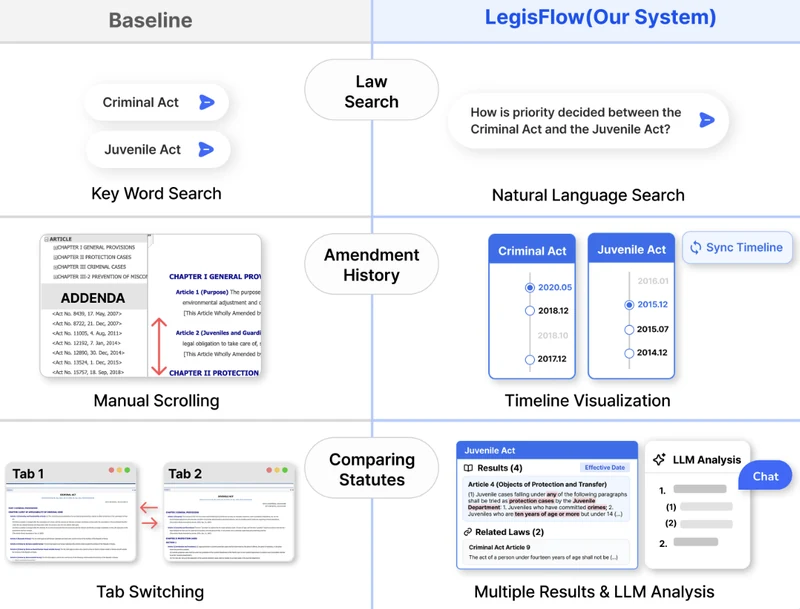Screen dimensions: 800x609
Task: Open Article 4 Objects of Protection result
Action: click(x=546, y=499)
